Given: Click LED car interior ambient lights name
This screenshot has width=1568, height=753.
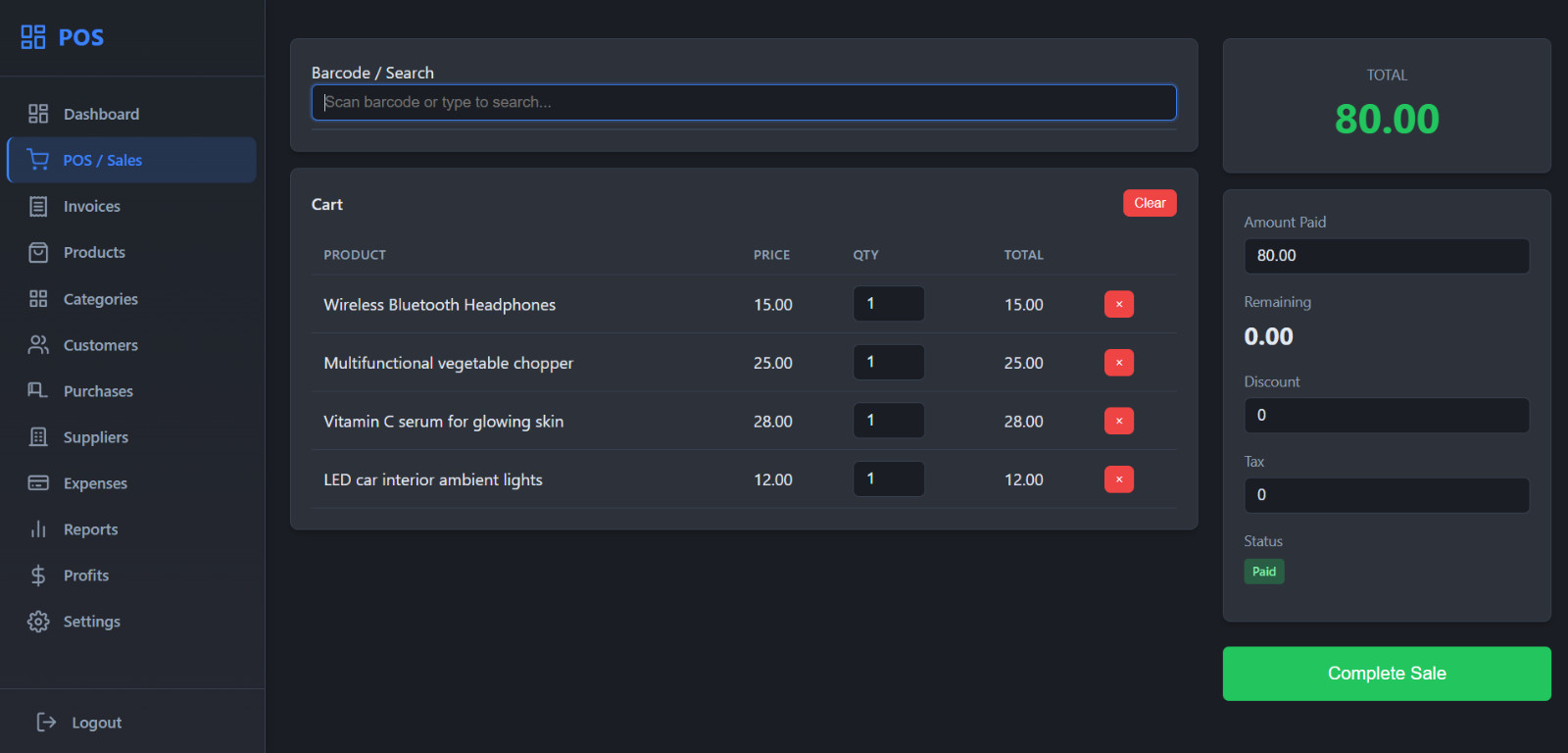Looking at the screenshot, I should pos(432,479).
